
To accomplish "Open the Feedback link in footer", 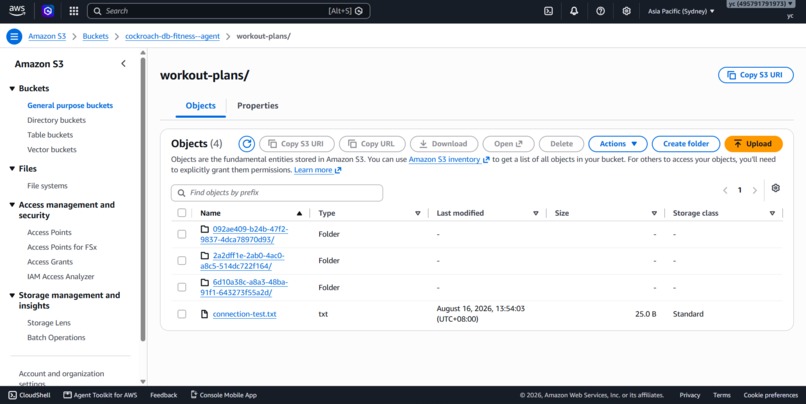I will 163,395.
